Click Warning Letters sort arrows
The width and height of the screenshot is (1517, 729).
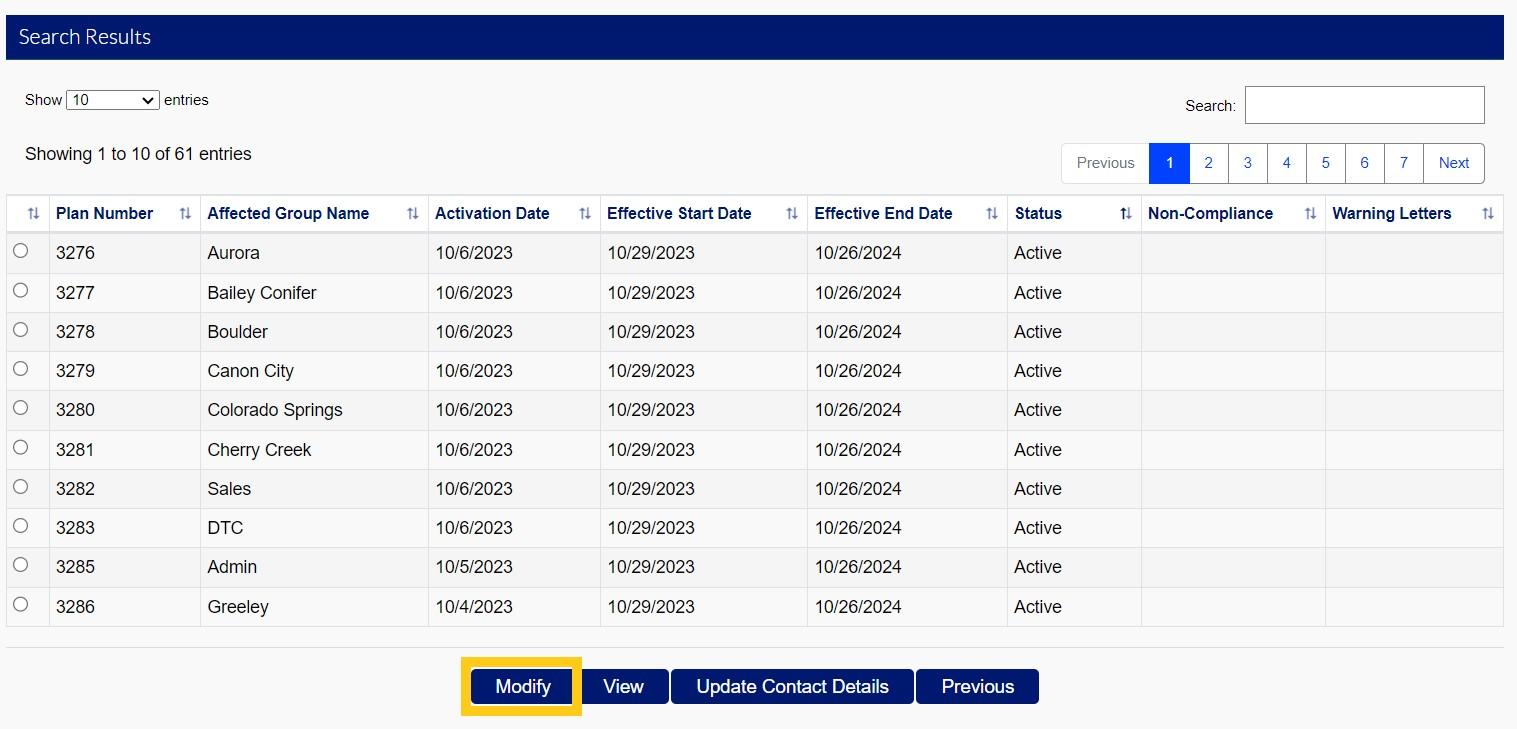pyautogui.click(x=1488, y=214)
